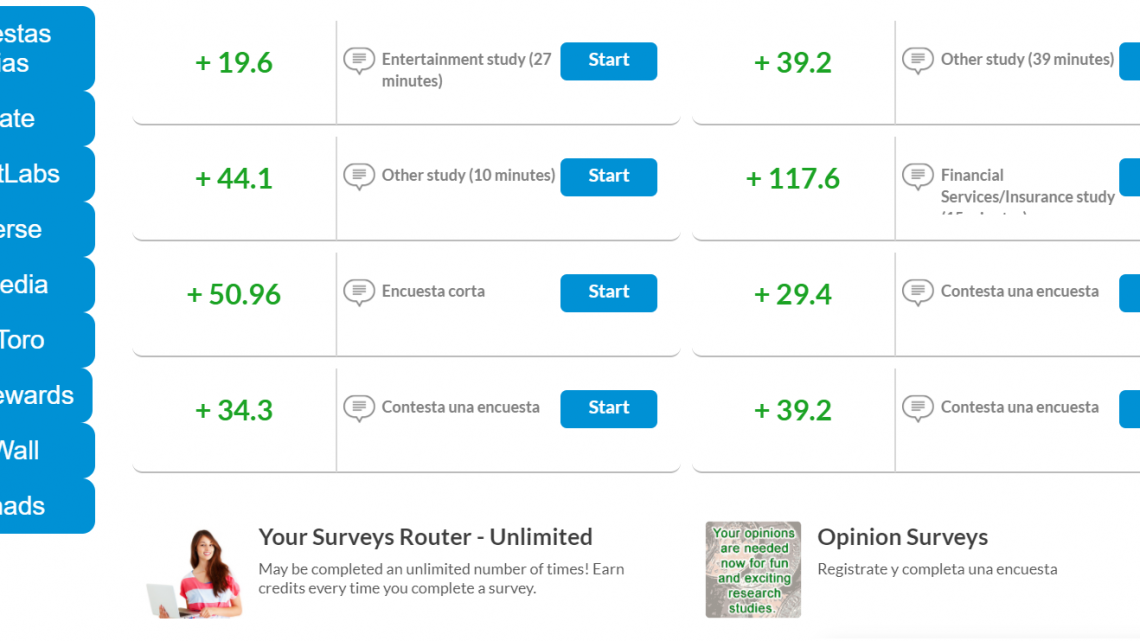
Task: Start the Entertainment study survey
Action: point(609,61)
